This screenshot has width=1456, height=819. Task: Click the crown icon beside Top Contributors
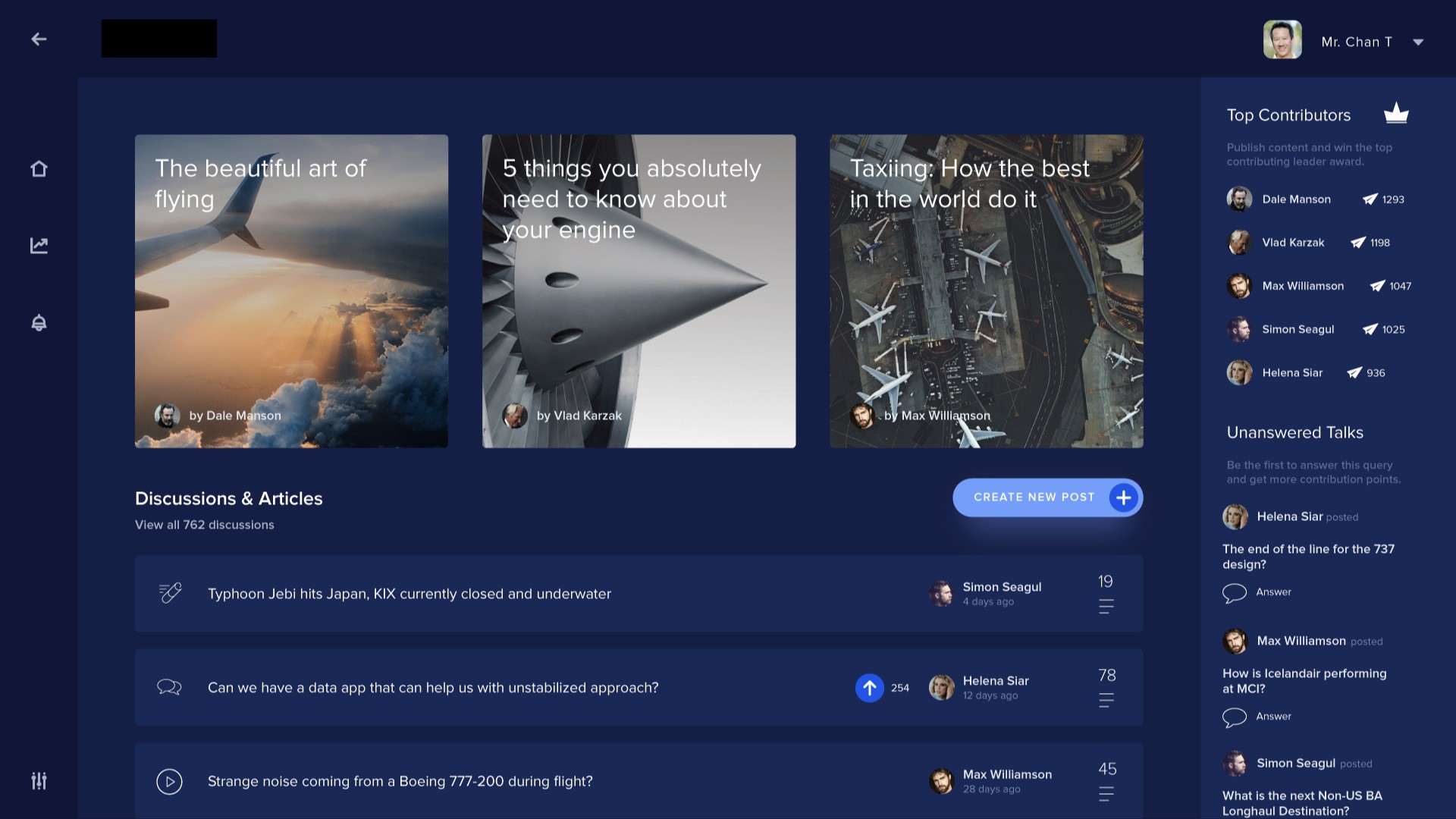1395,114
